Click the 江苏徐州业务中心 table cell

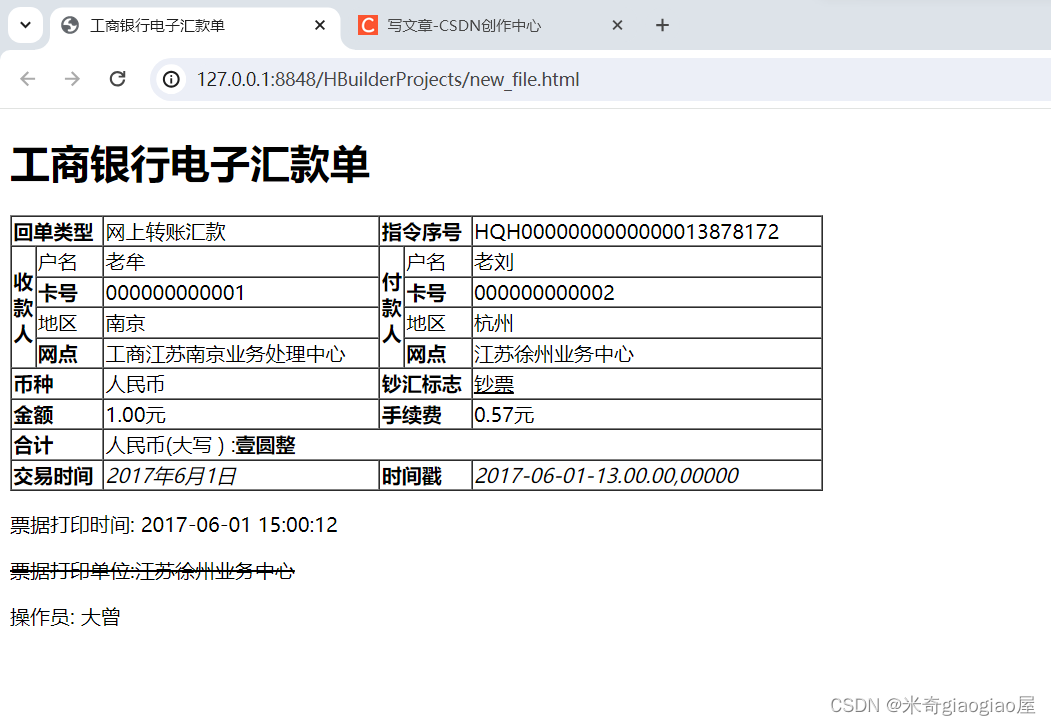(647, 354)
